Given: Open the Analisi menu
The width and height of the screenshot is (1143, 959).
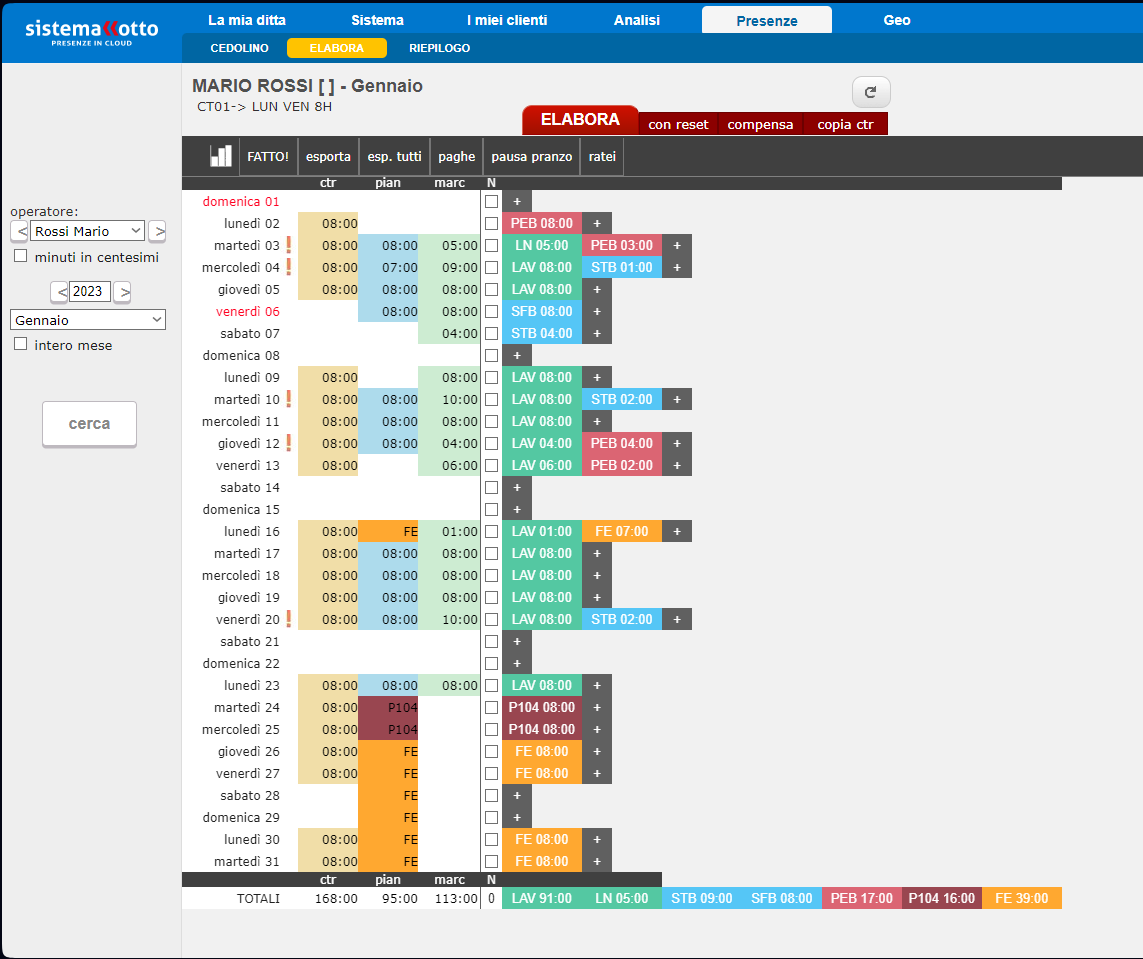Looking at the screenshot, I should [x=636, y=19].
